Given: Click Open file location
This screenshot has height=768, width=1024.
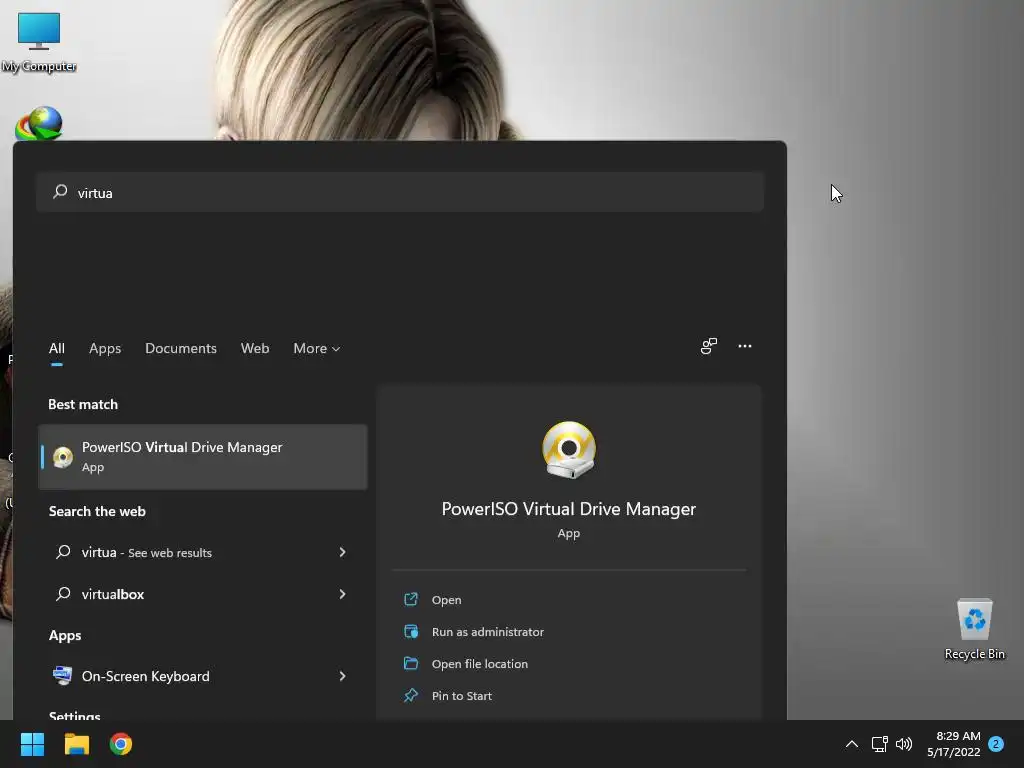Looking at the screenshot, I should (480, 664).
